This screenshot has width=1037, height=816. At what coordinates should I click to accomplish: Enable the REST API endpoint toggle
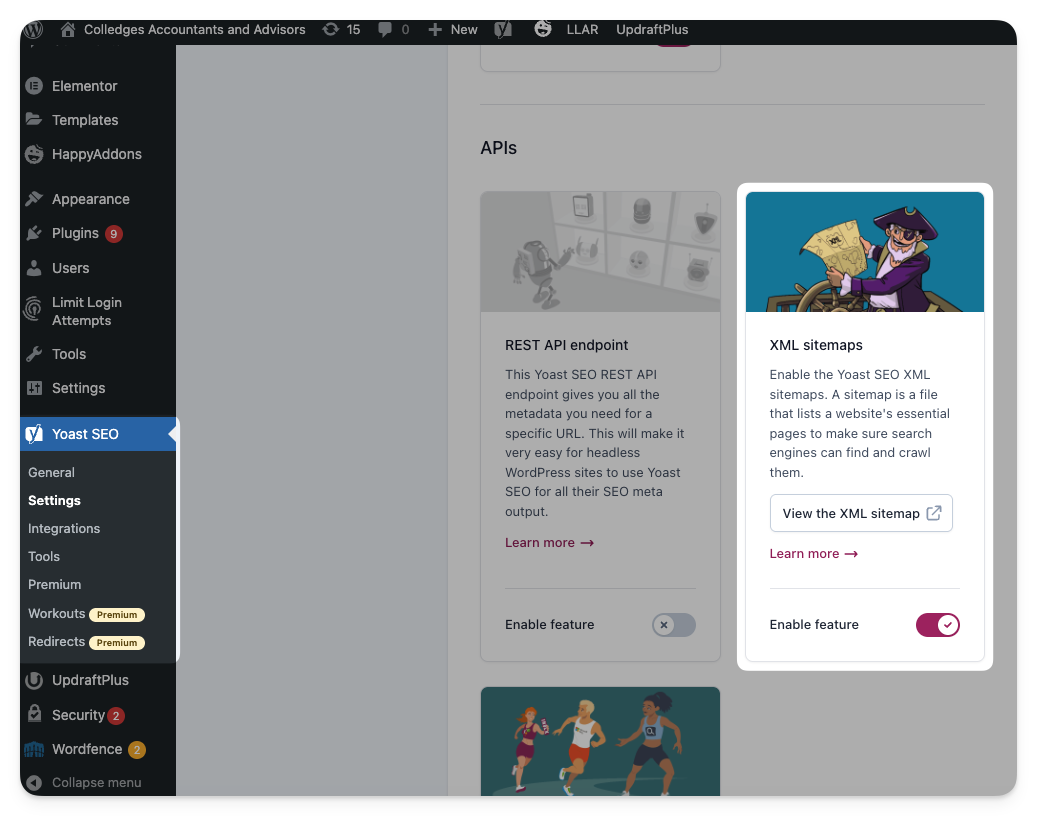pyautogui.click(x=673, y=625)
